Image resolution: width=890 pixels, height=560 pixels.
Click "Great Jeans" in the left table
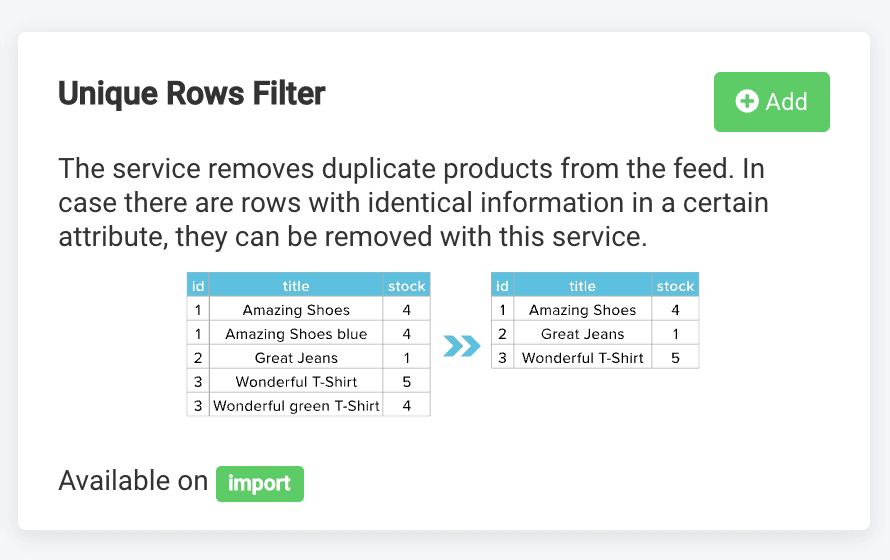point(296,358)
